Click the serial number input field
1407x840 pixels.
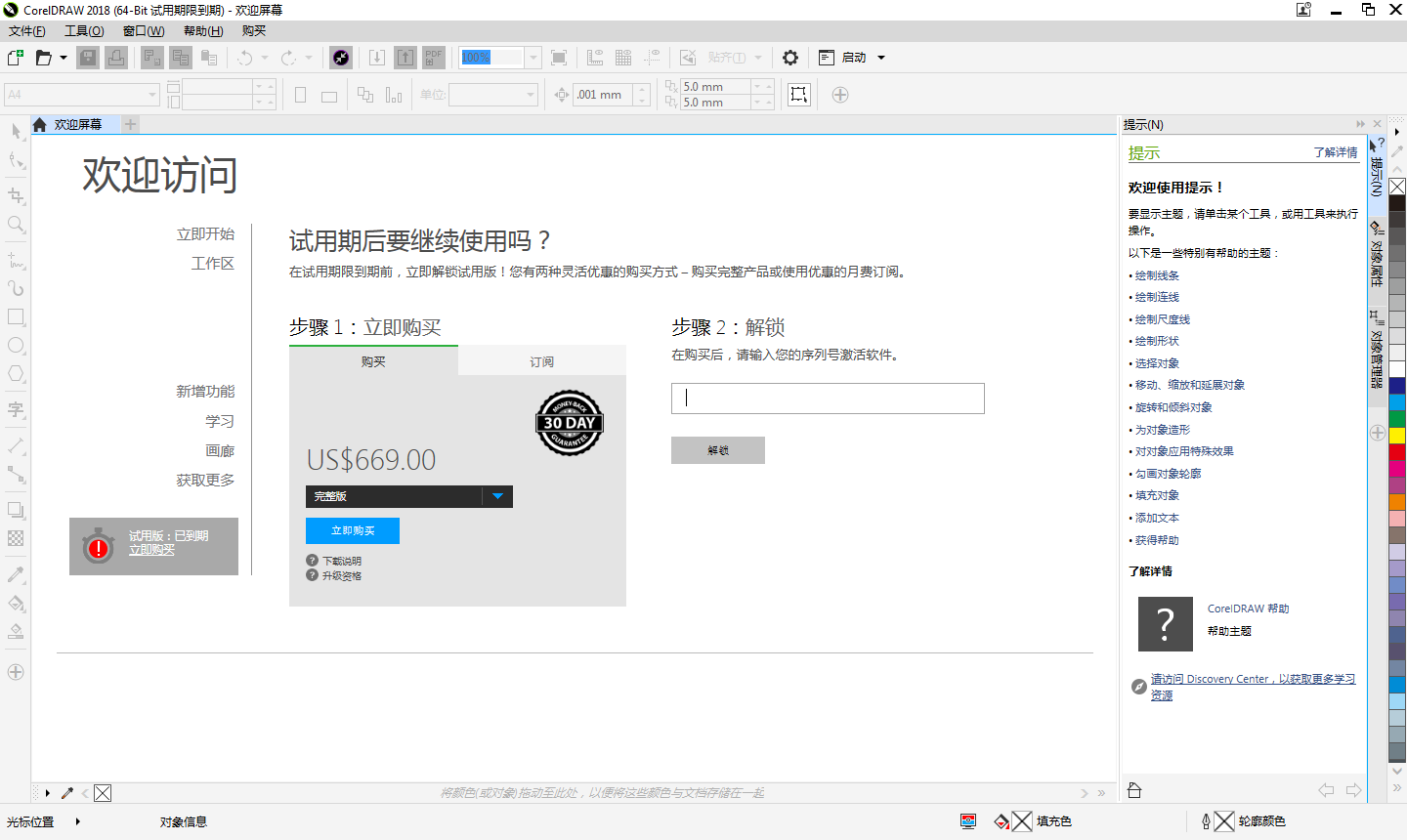click(828, 399)
